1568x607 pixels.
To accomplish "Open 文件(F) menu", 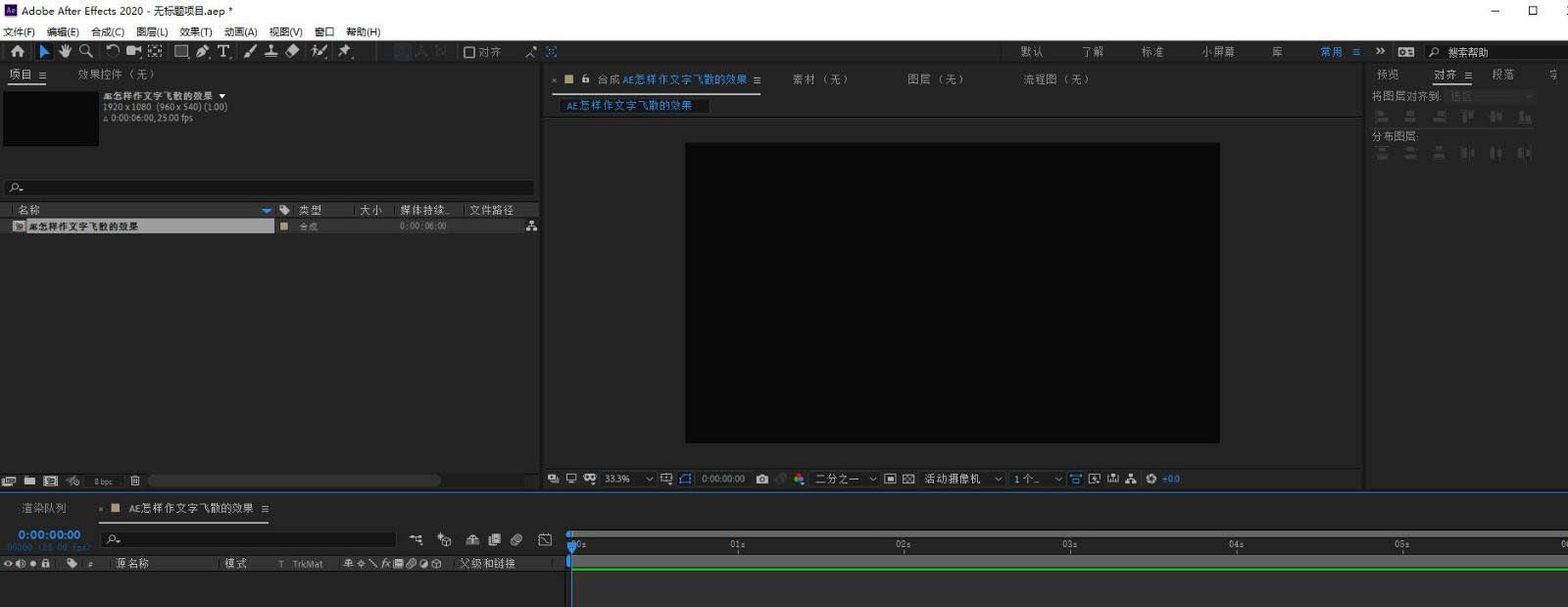I will click(x=19, y=31).
